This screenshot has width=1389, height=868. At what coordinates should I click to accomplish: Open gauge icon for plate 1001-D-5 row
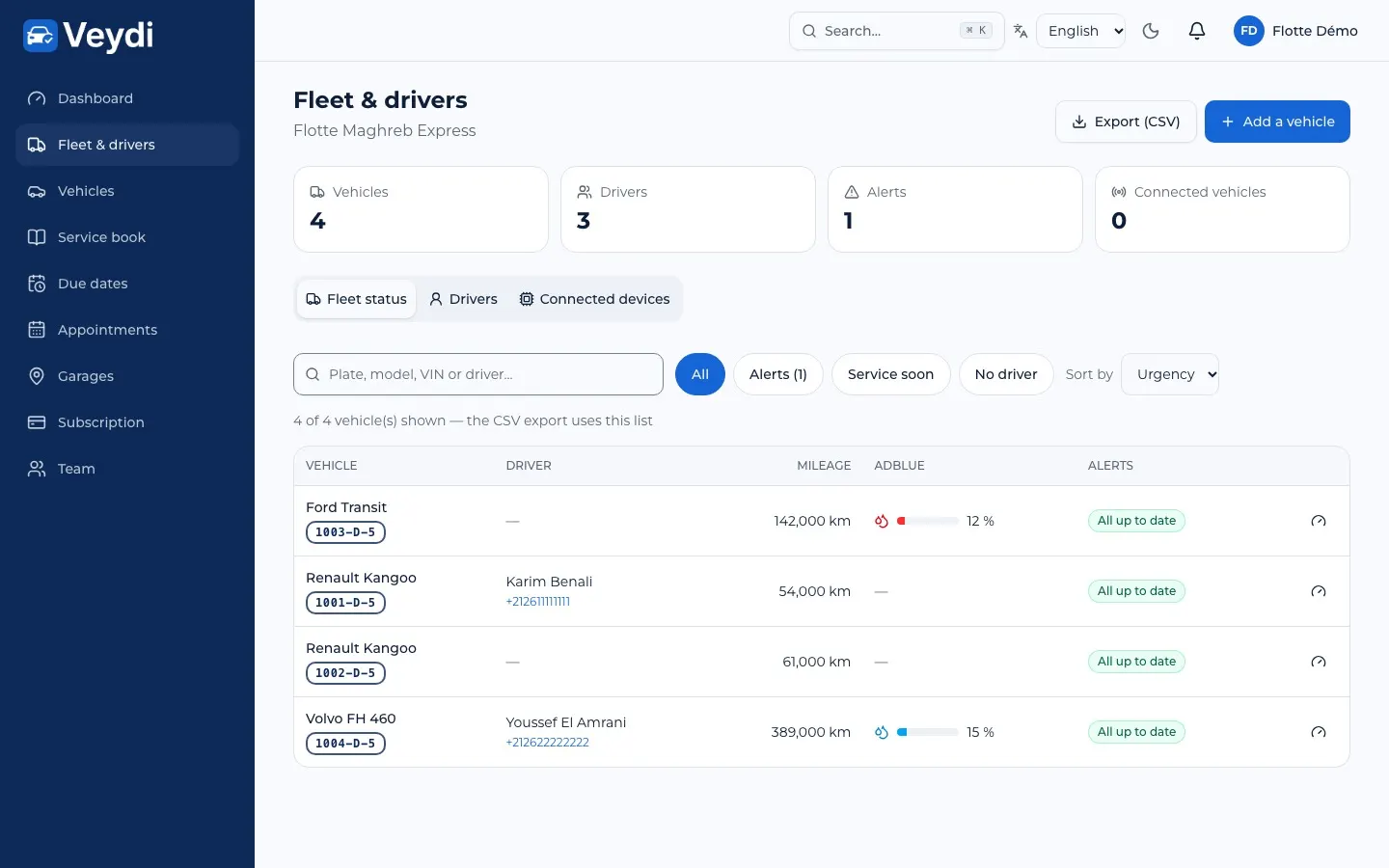point(1319,591)
